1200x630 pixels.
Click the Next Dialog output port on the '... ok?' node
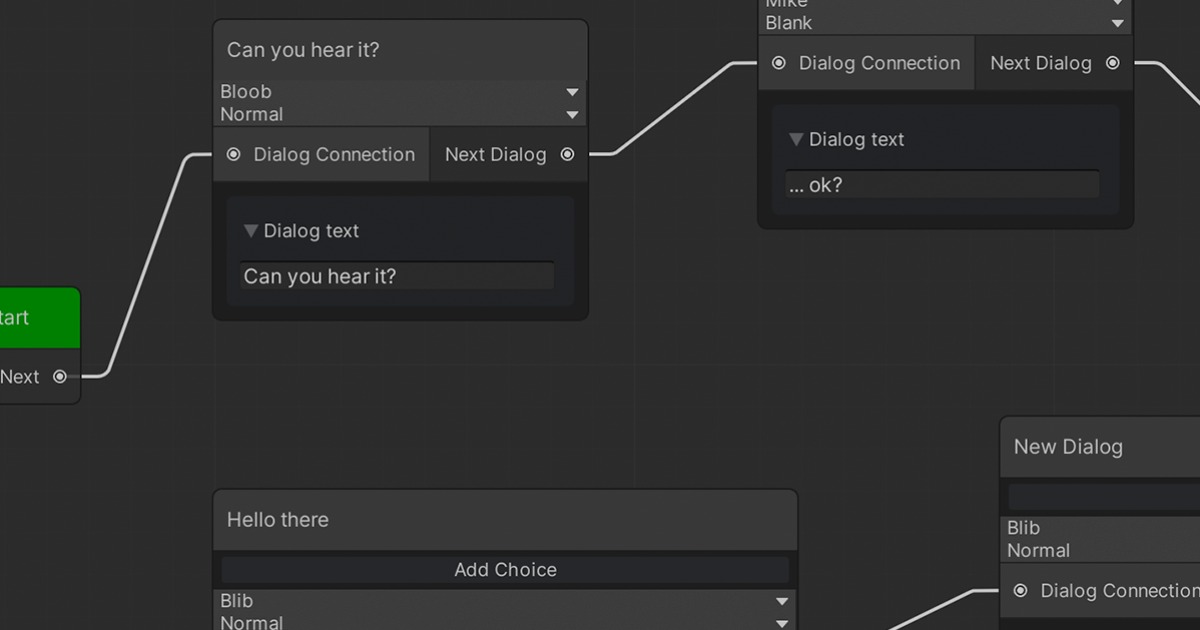[x=1112, y=62]
